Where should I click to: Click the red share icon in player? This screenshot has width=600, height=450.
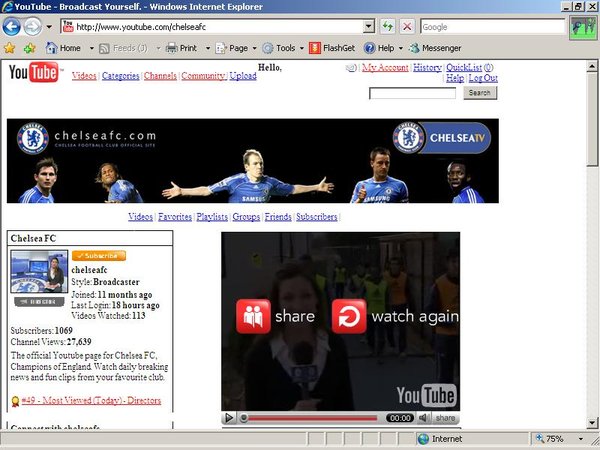(x=253, y=316)
